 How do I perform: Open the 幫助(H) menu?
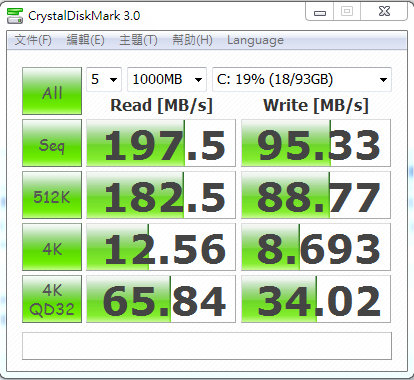click(x=192, y=40)
